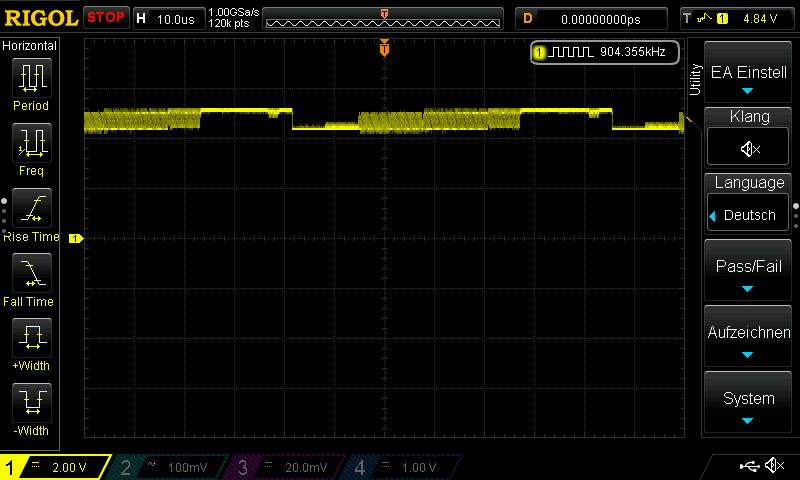
Task: Select channel 1 at 2.00 V
Action: tap(55, 467)
